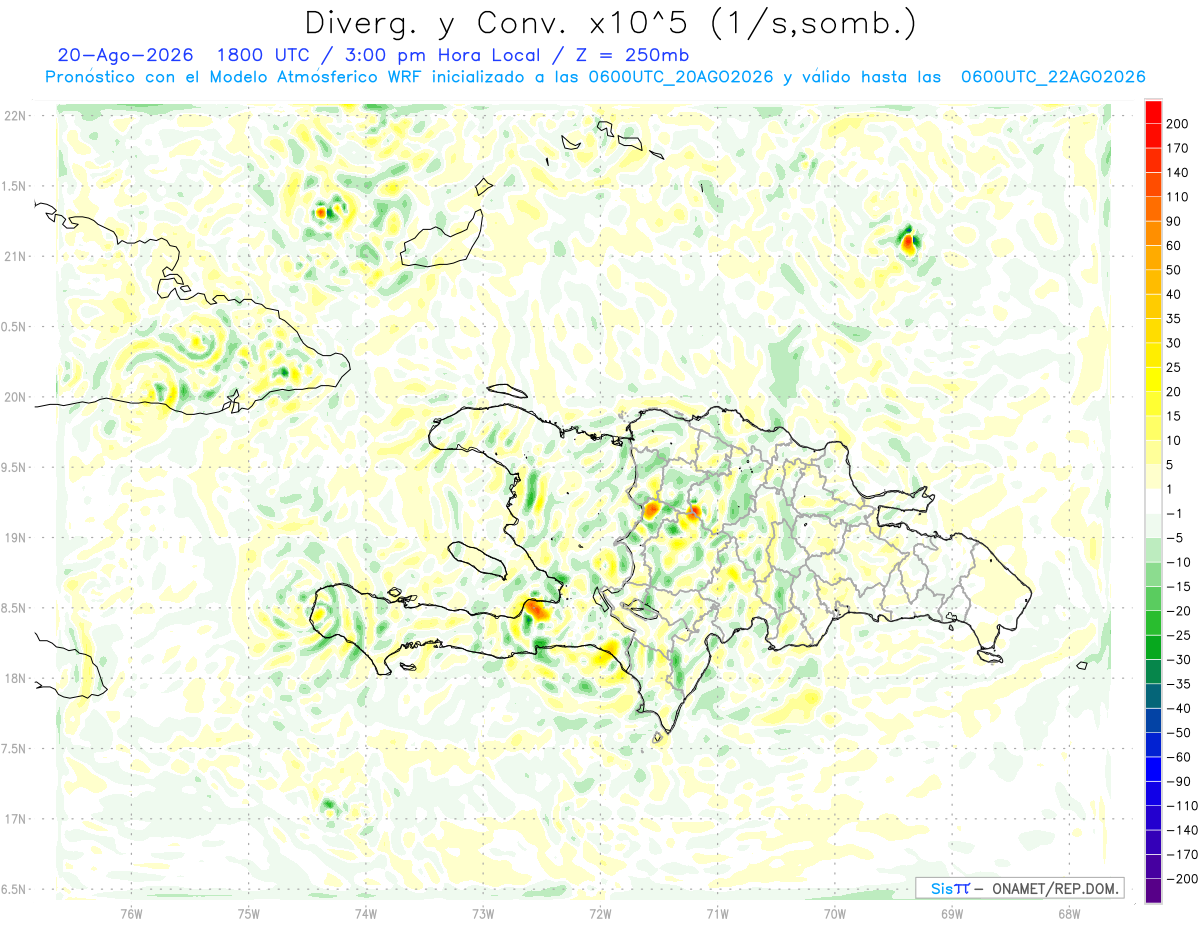Click the '73W' longitude label
Screen dimensions: 1200x927
pyautogui.click(x=483, y=913)
